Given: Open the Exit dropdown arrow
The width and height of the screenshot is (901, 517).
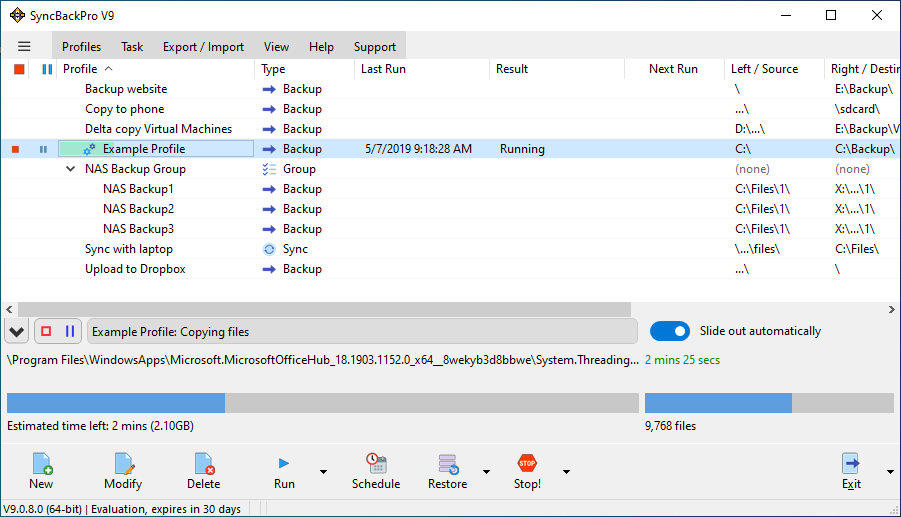Looking at the screenshot, I should tap(890, 472).
